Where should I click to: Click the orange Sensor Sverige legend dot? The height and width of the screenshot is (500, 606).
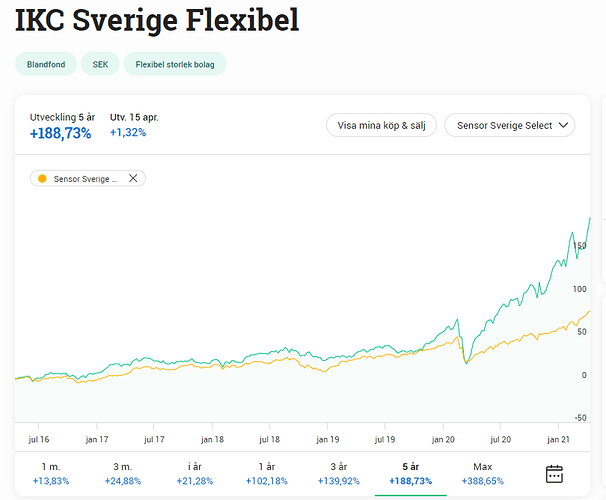tap(42, 179)
